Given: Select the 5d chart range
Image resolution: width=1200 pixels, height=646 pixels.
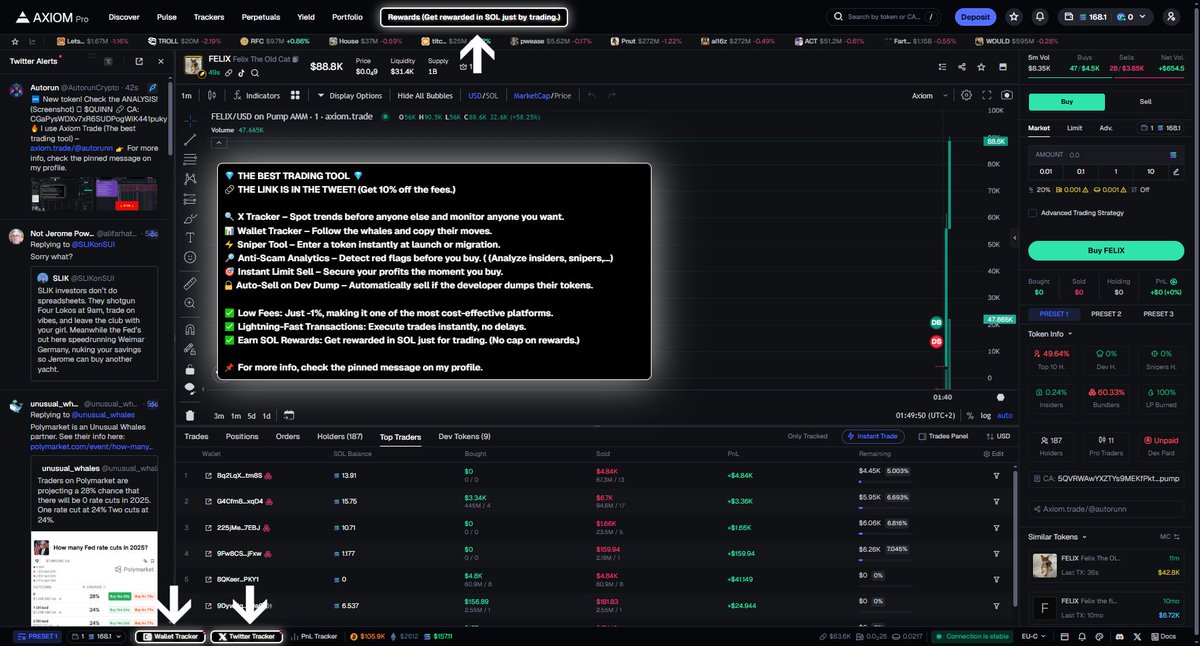Looking at the screenshot, I should pyautogui.click(x=250, y=415).
